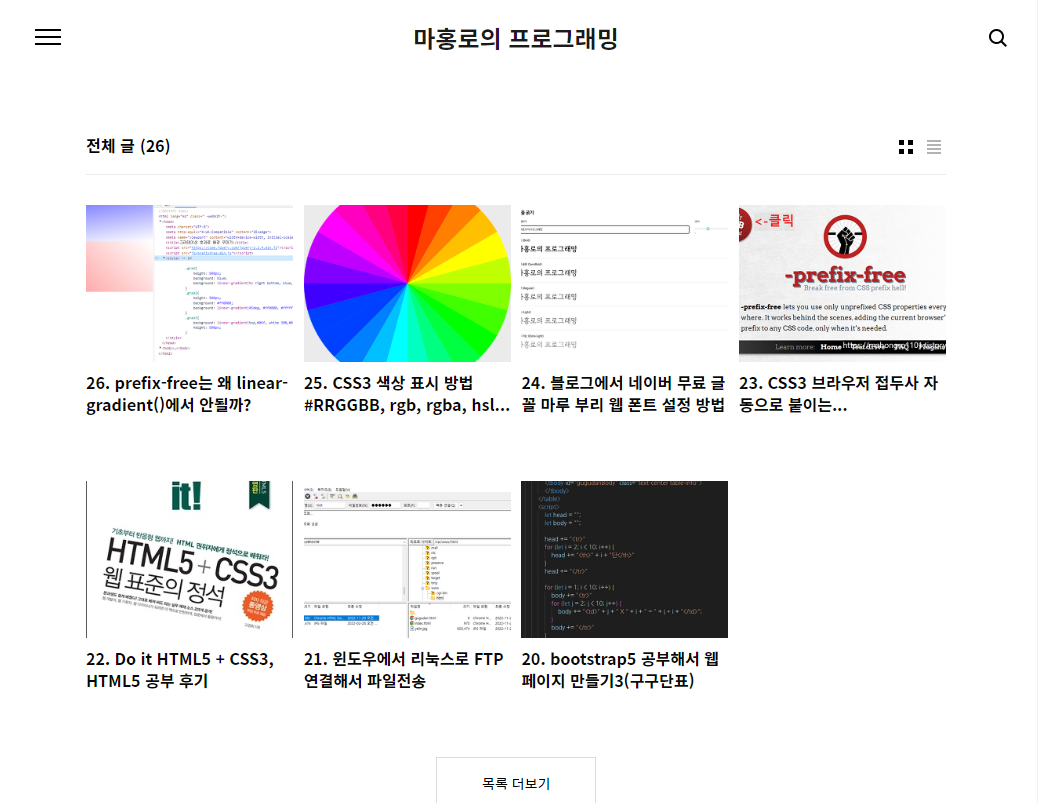Open the search icon
Viewport: 1038px width, 803px height.
coord(998,38)
